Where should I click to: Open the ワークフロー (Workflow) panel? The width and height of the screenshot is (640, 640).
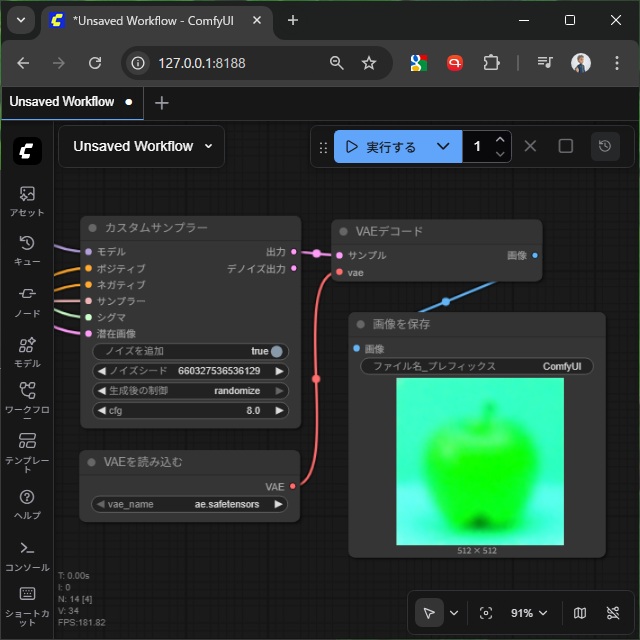pyautogui.click(x=27, y=397)
